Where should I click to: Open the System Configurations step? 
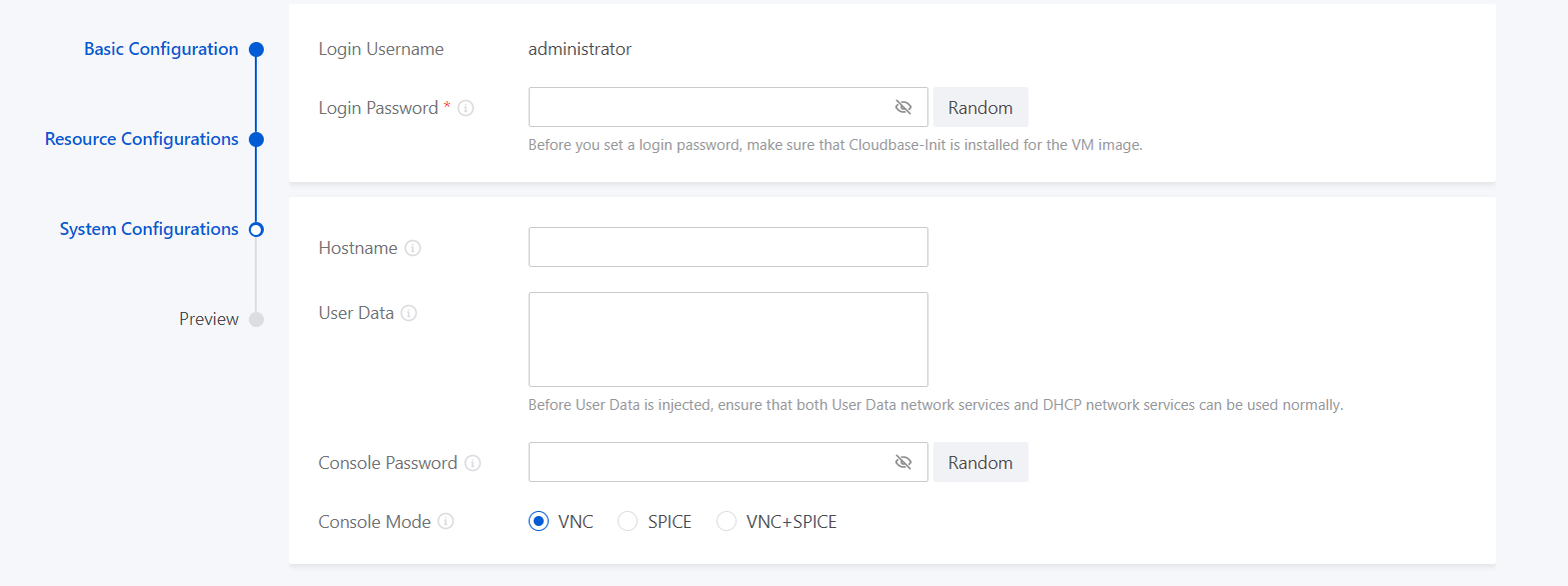click(149, 229)
